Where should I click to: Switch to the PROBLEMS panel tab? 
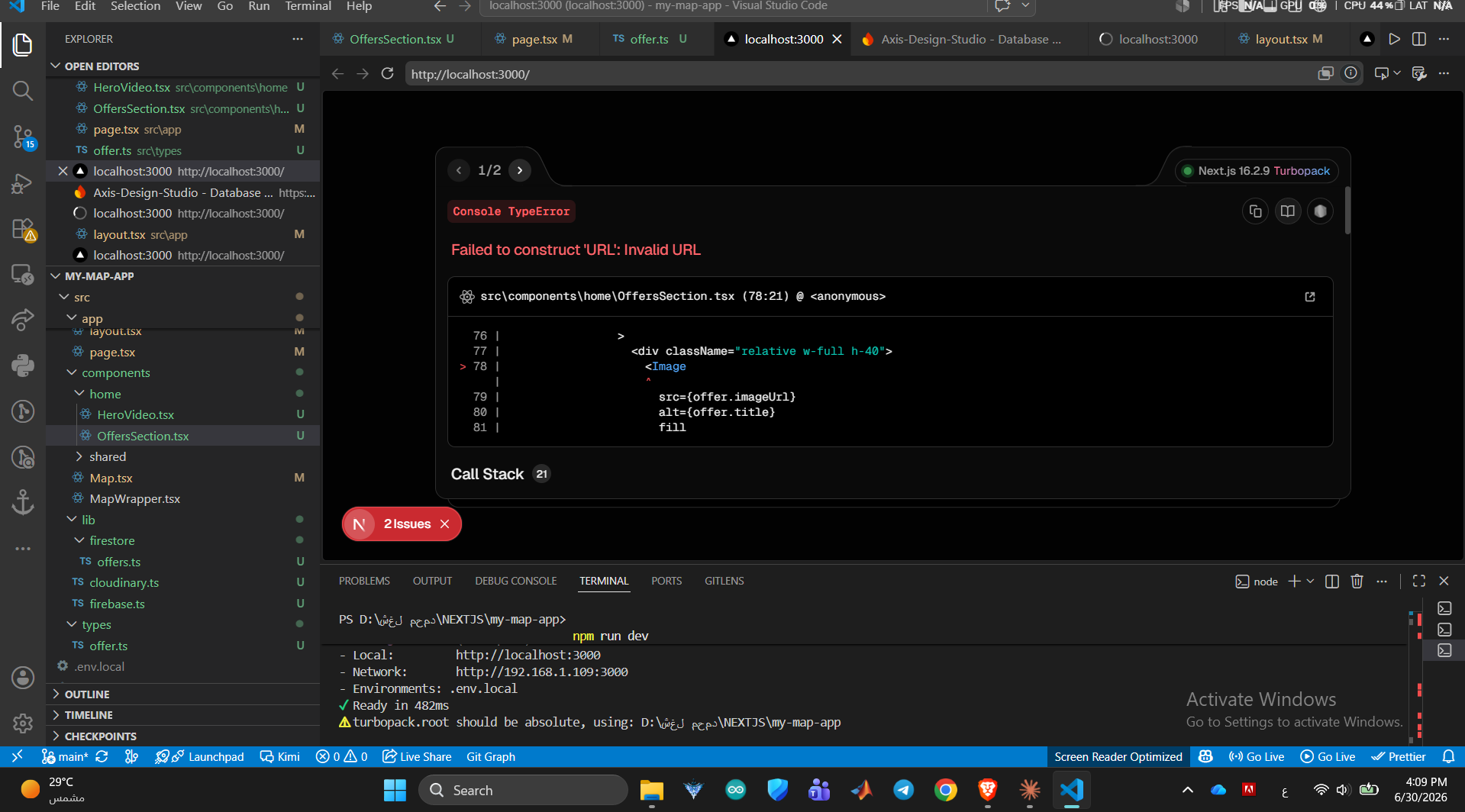[364, 581]
